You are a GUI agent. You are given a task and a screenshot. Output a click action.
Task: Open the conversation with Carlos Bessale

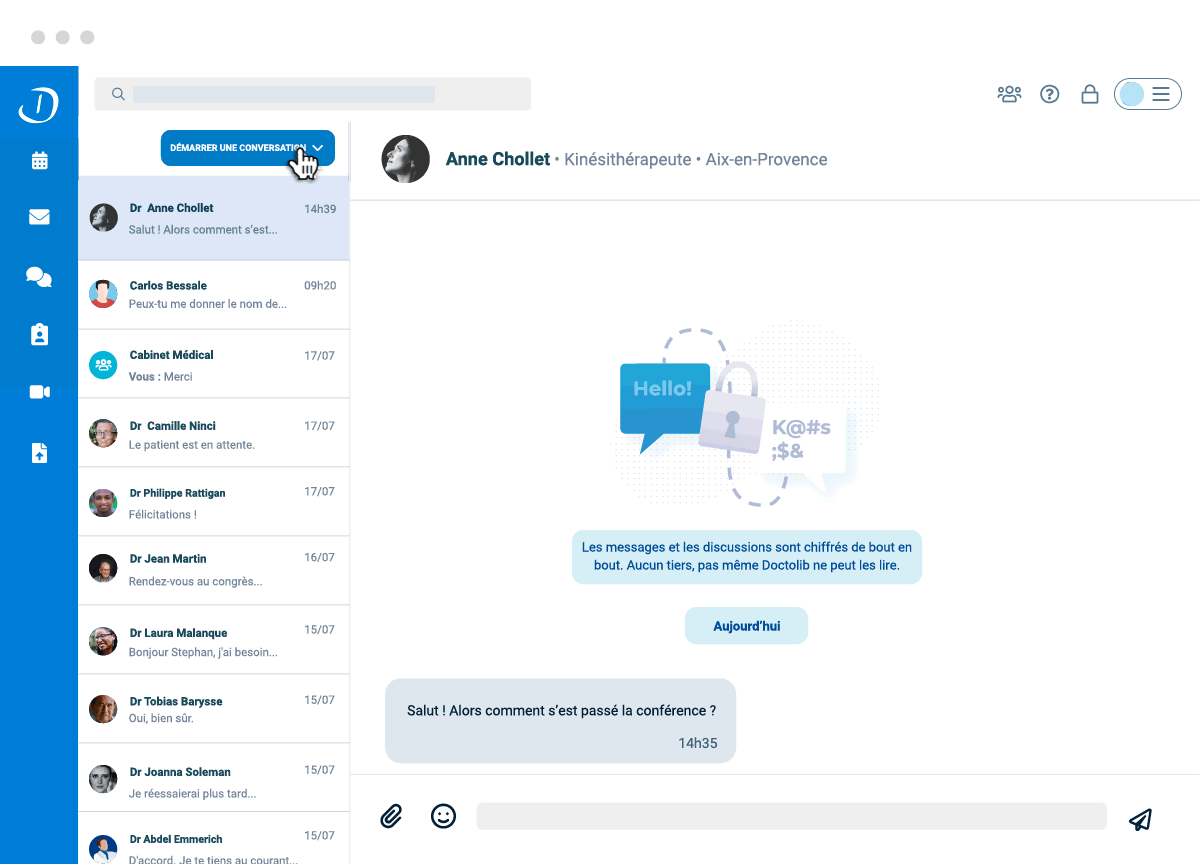pos(213,293)
